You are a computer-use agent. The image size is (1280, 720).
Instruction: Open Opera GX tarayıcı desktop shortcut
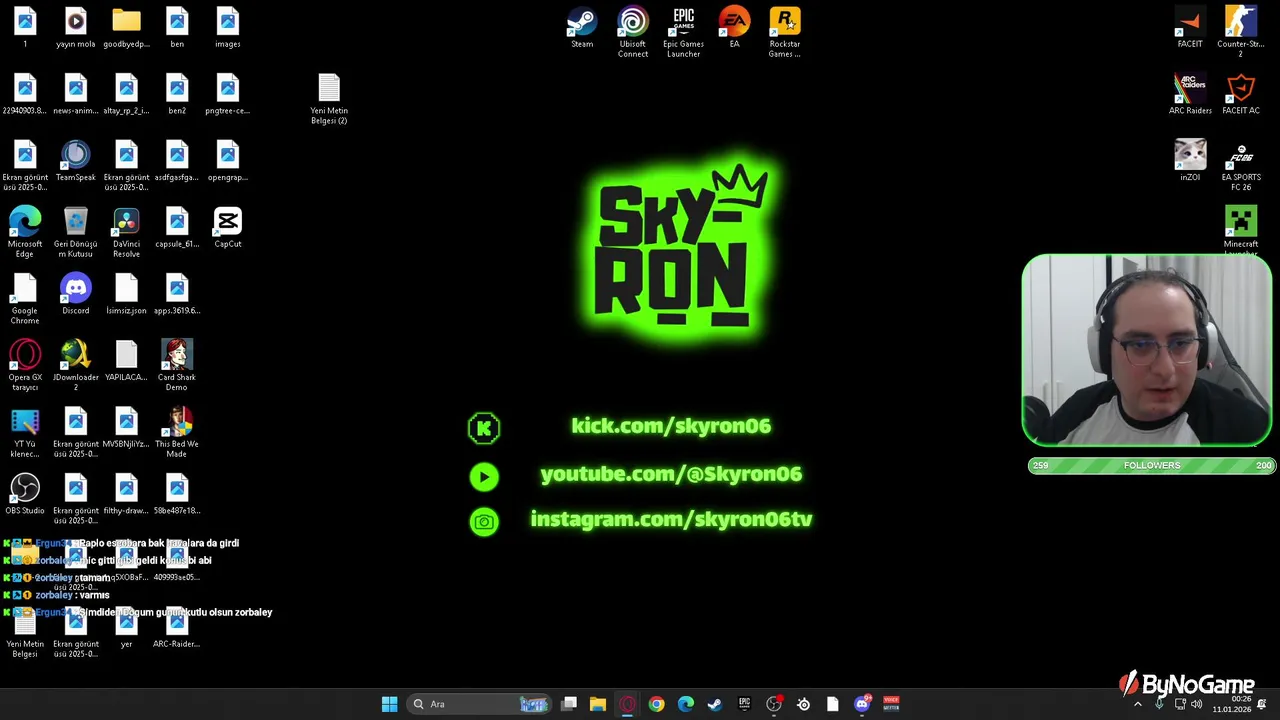tap(25, 366)
